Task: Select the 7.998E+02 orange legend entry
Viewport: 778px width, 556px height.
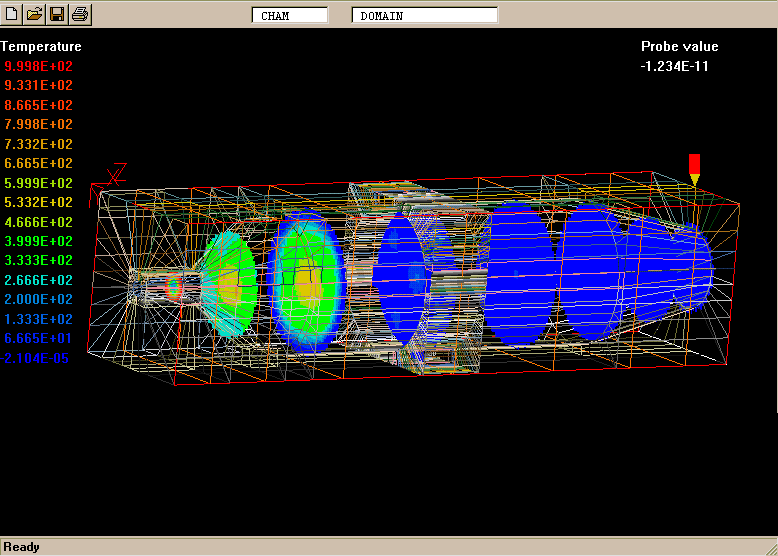Action: point(39,124)
